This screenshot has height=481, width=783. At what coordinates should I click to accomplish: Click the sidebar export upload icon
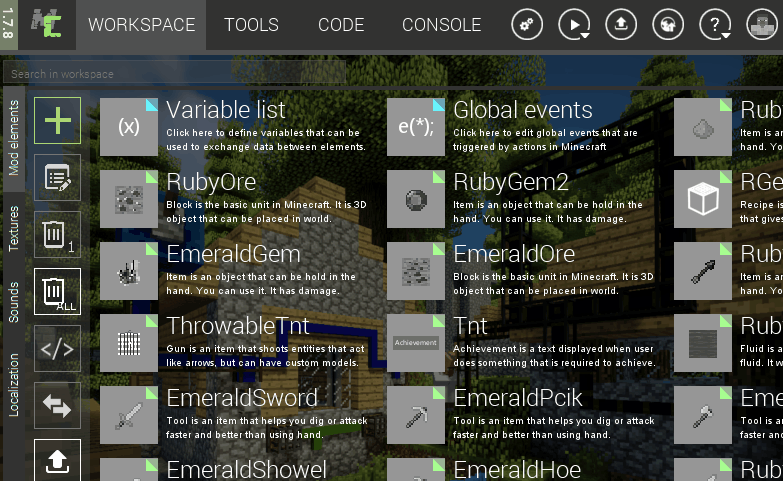(x=57, y=462)
